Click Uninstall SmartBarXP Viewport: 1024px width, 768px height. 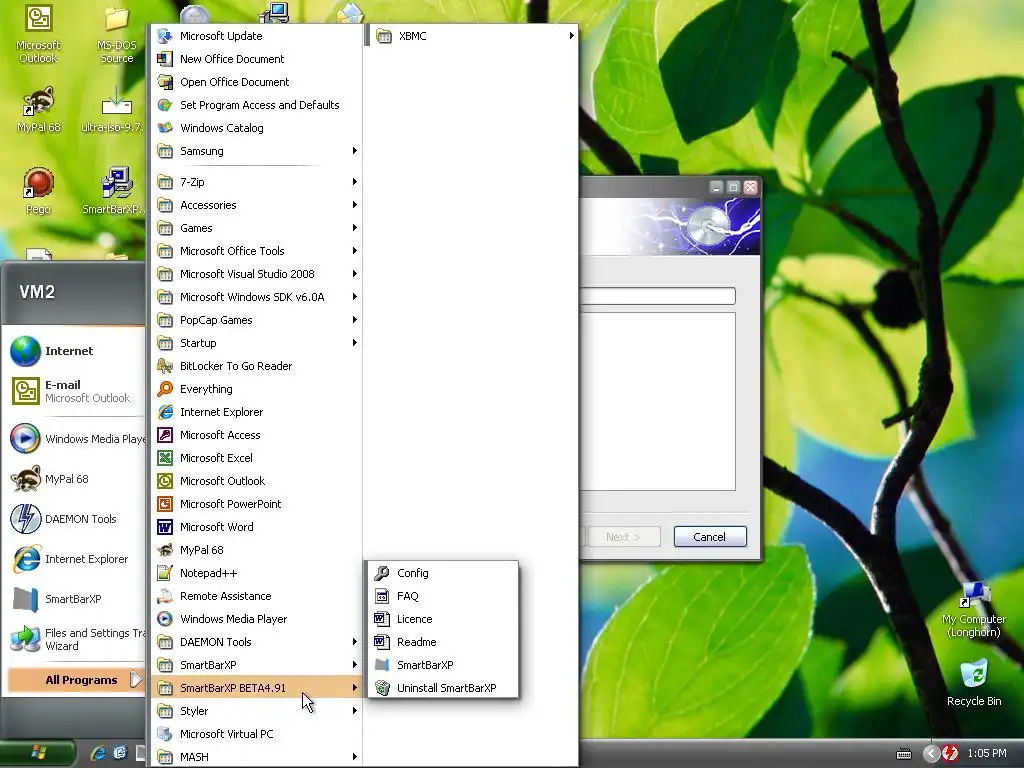[443, 688]
